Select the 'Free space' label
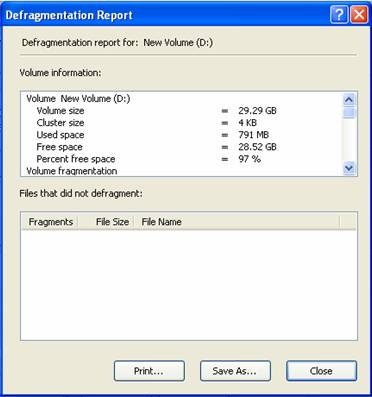 pos(59,147)
